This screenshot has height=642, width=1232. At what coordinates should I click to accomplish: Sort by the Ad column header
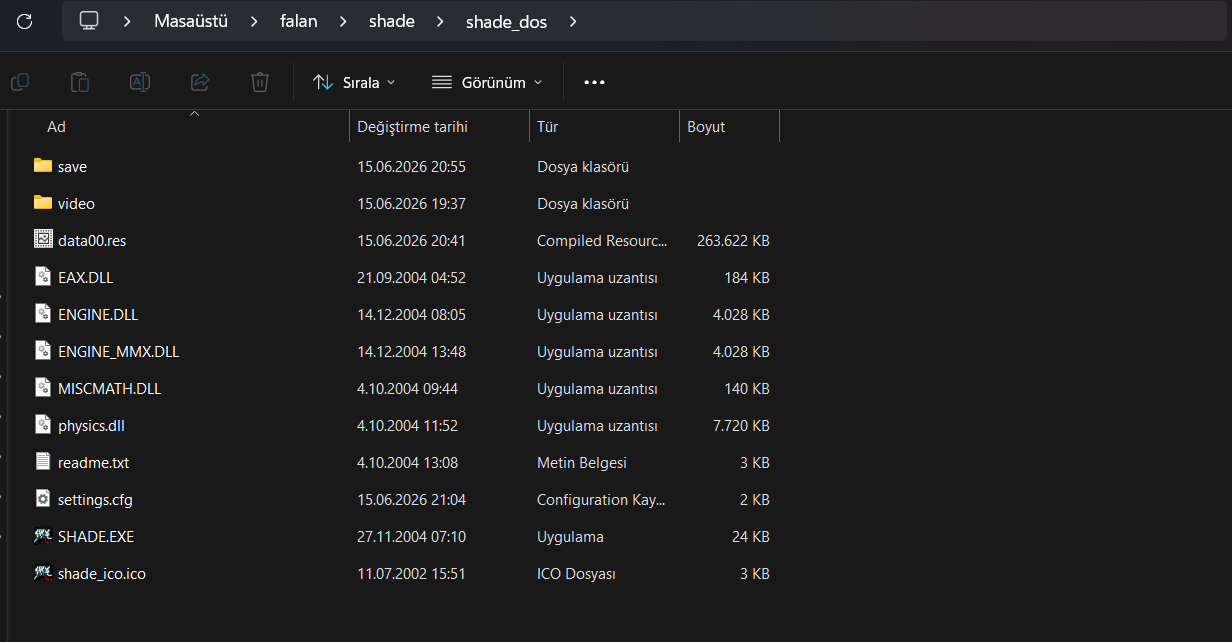56,127
